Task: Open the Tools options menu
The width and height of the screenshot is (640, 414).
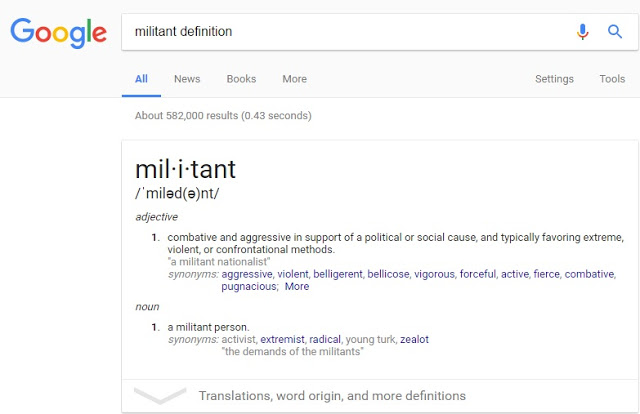Action: pyautogui.click(x=612, y=79)
